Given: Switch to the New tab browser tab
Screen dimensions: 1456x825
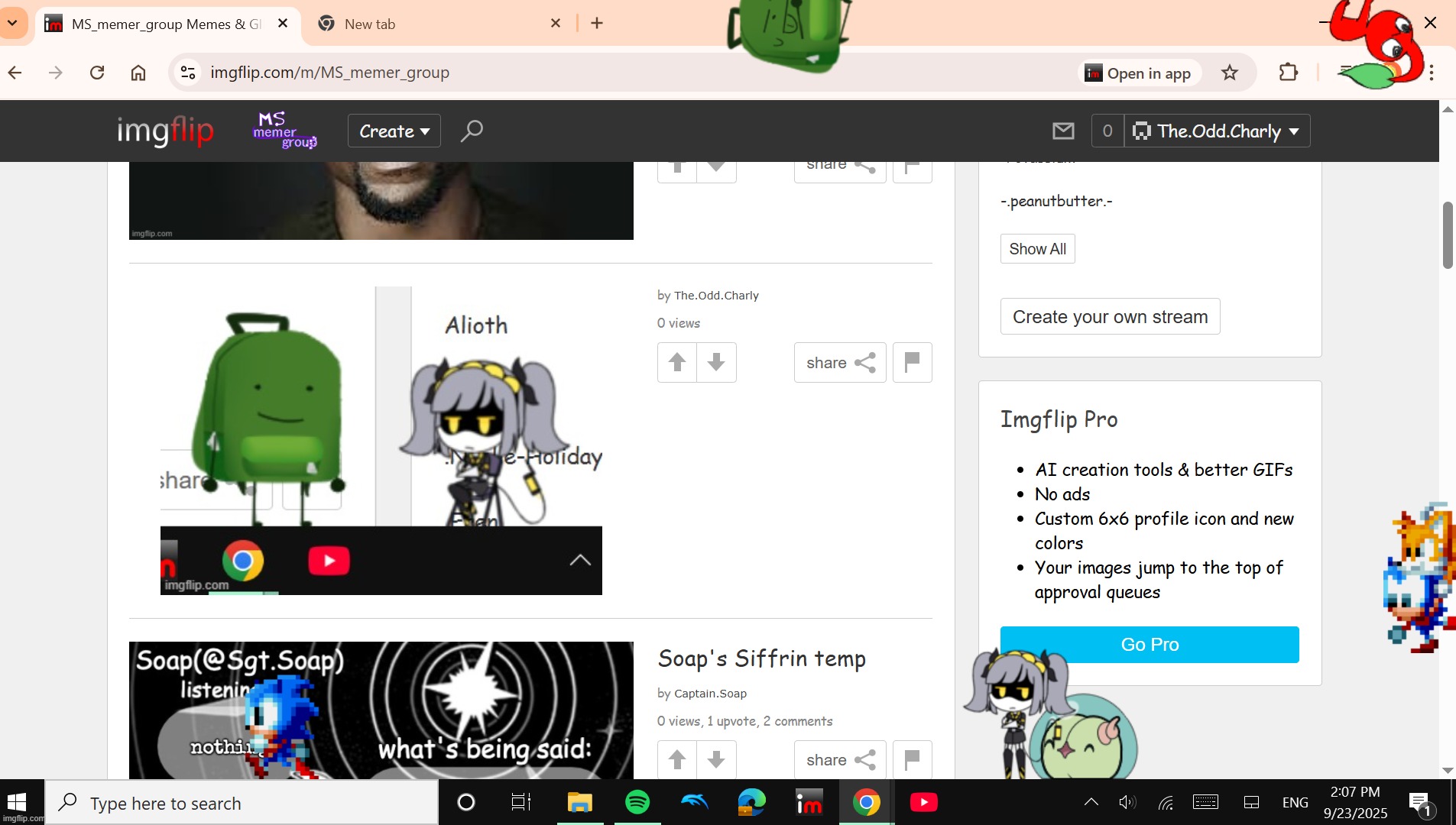Looking at the screenshot, I should [x=428, y=24].
